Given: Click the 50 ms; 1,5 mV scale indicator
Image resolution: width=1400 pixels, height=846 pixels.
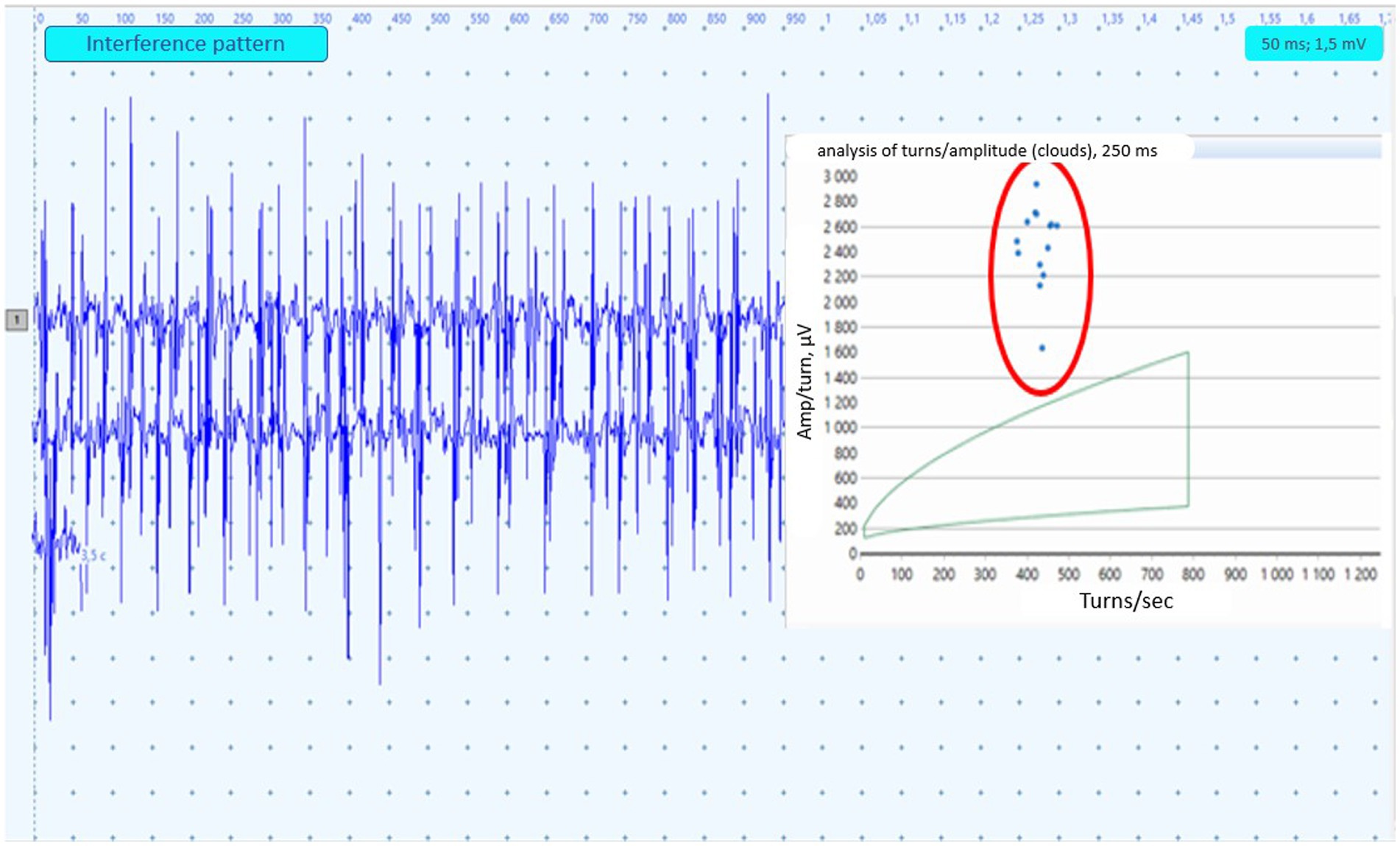Looking at the screenshot, I should (x=1313, y=44).
